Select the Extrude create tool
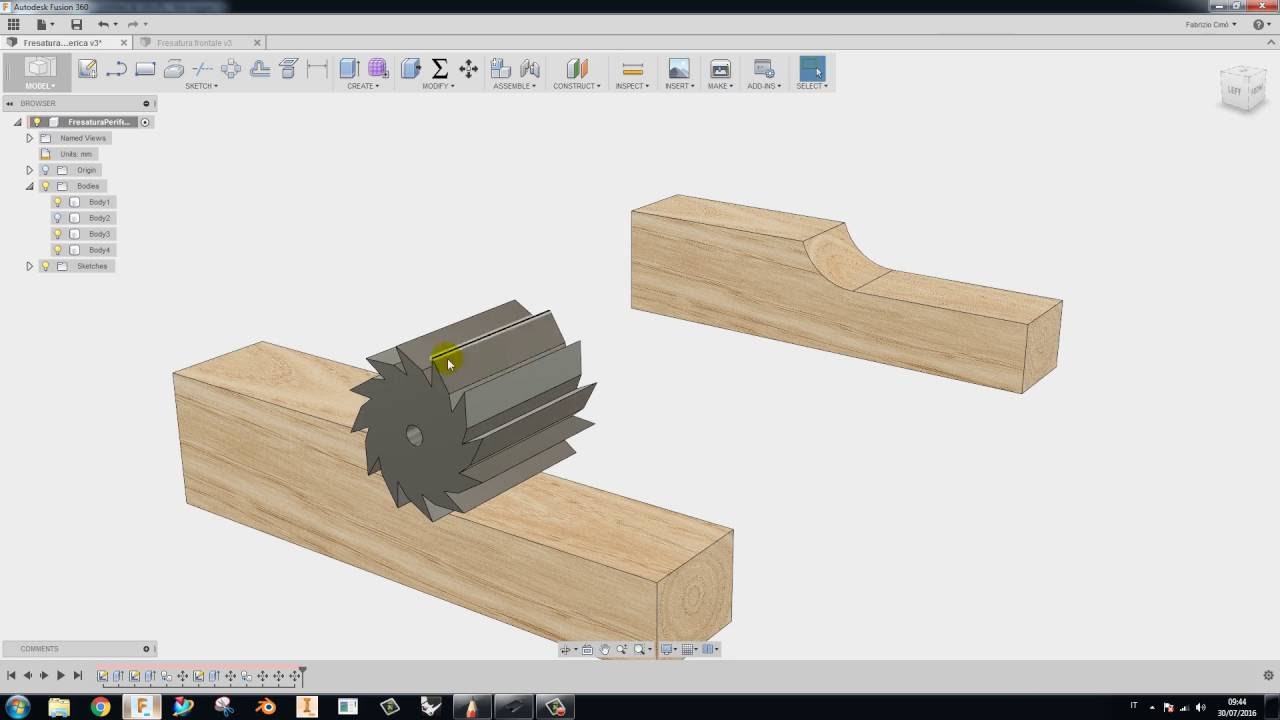The width and height of the screenshot is (1280, 720). [349, 68]
